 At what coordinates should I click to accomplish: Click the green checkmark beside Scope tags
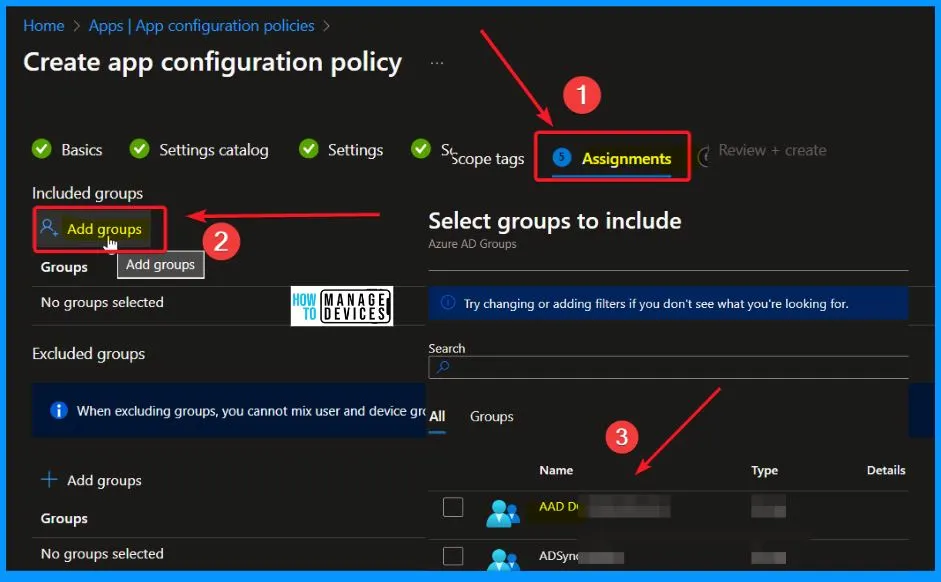421,148
